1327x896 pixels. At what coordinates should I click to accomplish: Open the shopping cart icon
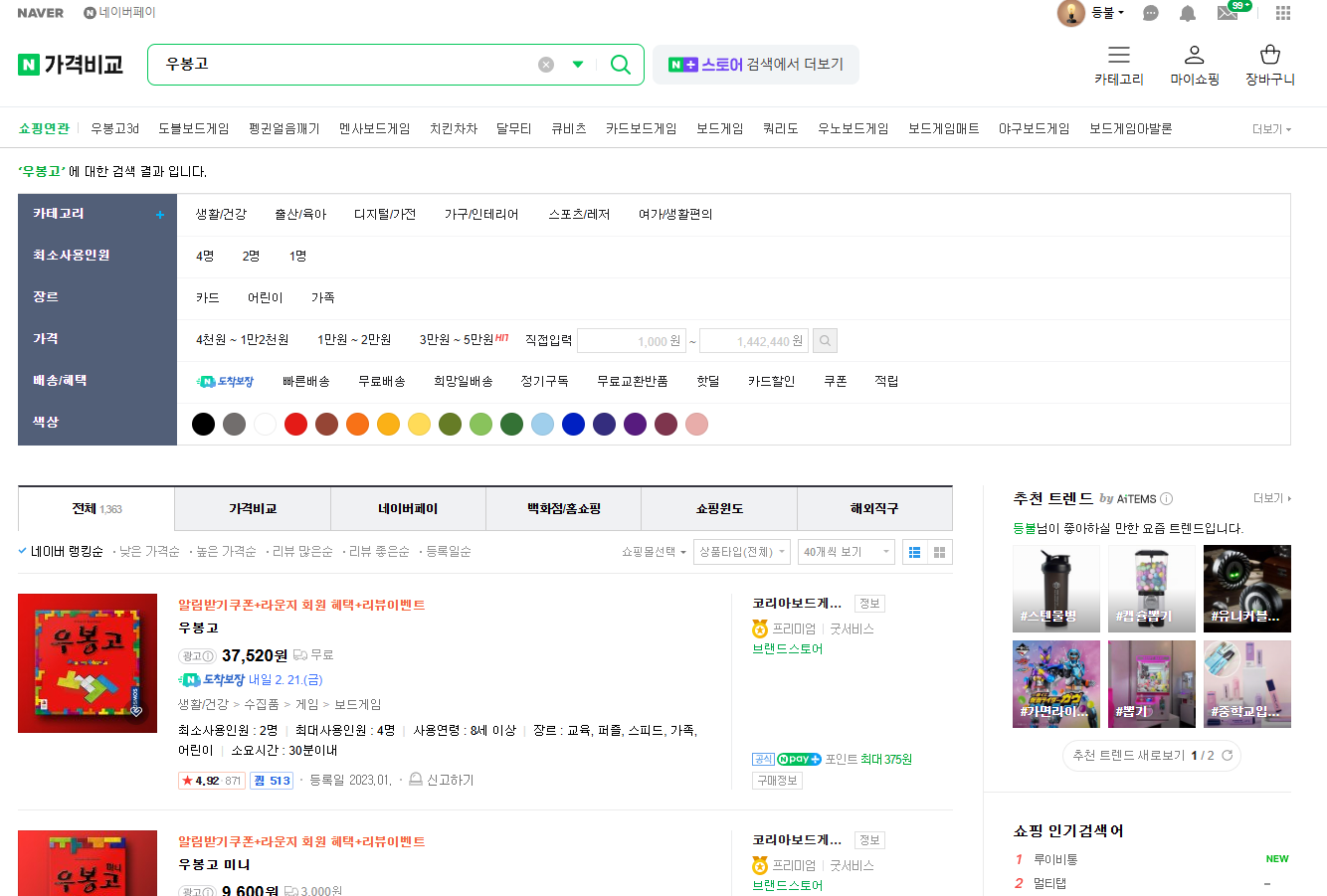(1270, 56)
